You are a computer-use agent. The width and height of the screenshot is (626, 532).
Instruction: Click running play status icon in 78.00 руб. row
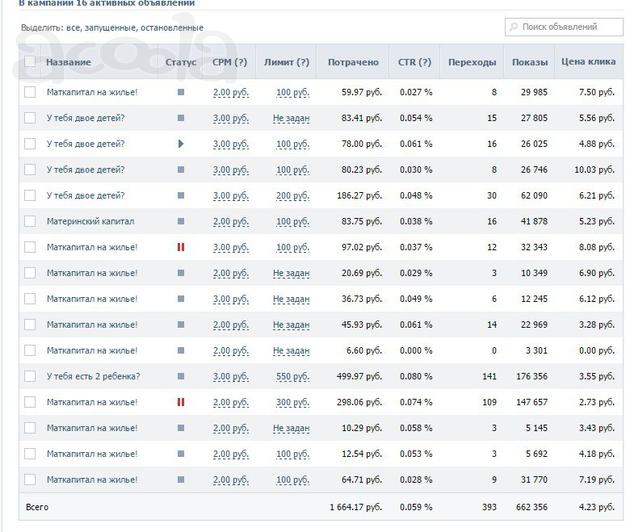tap(181, 144)
